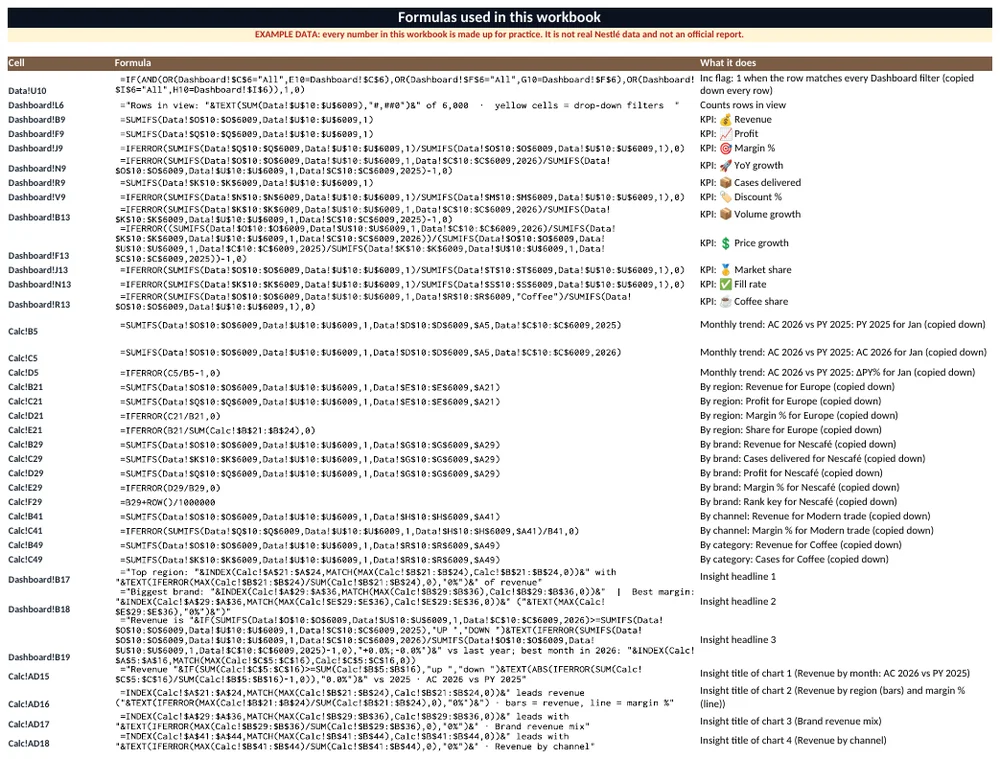Click the dollar icon beside Price growth

[x=725, y=243]
